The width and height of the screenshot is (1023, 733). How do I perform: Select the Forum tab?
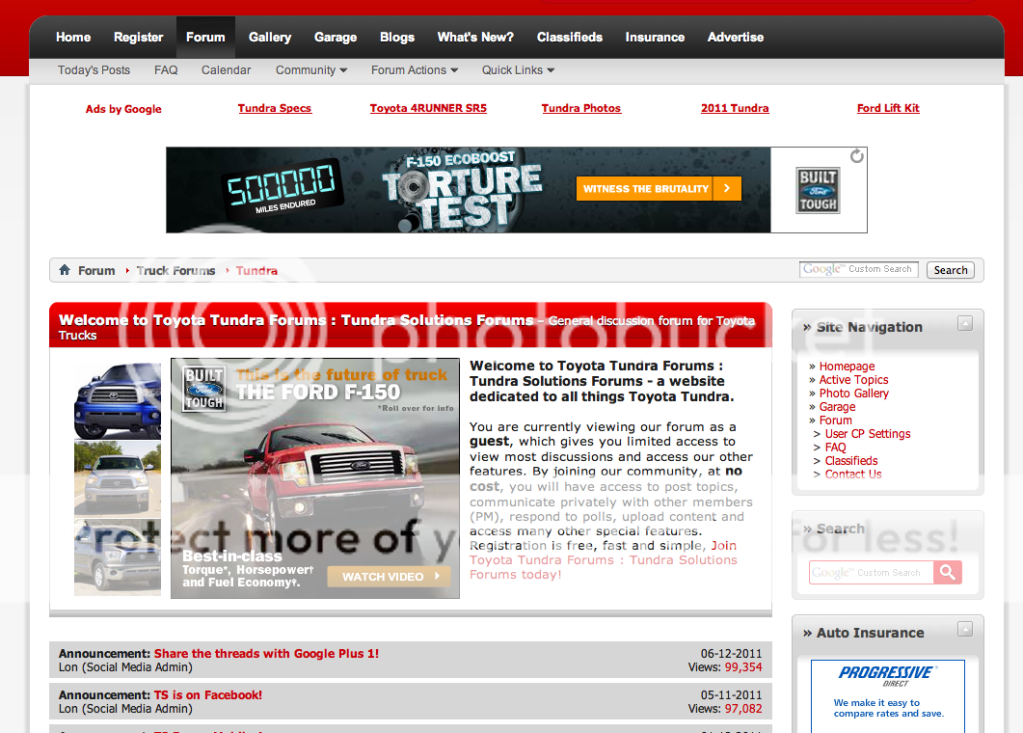click(x=206, y=37)
